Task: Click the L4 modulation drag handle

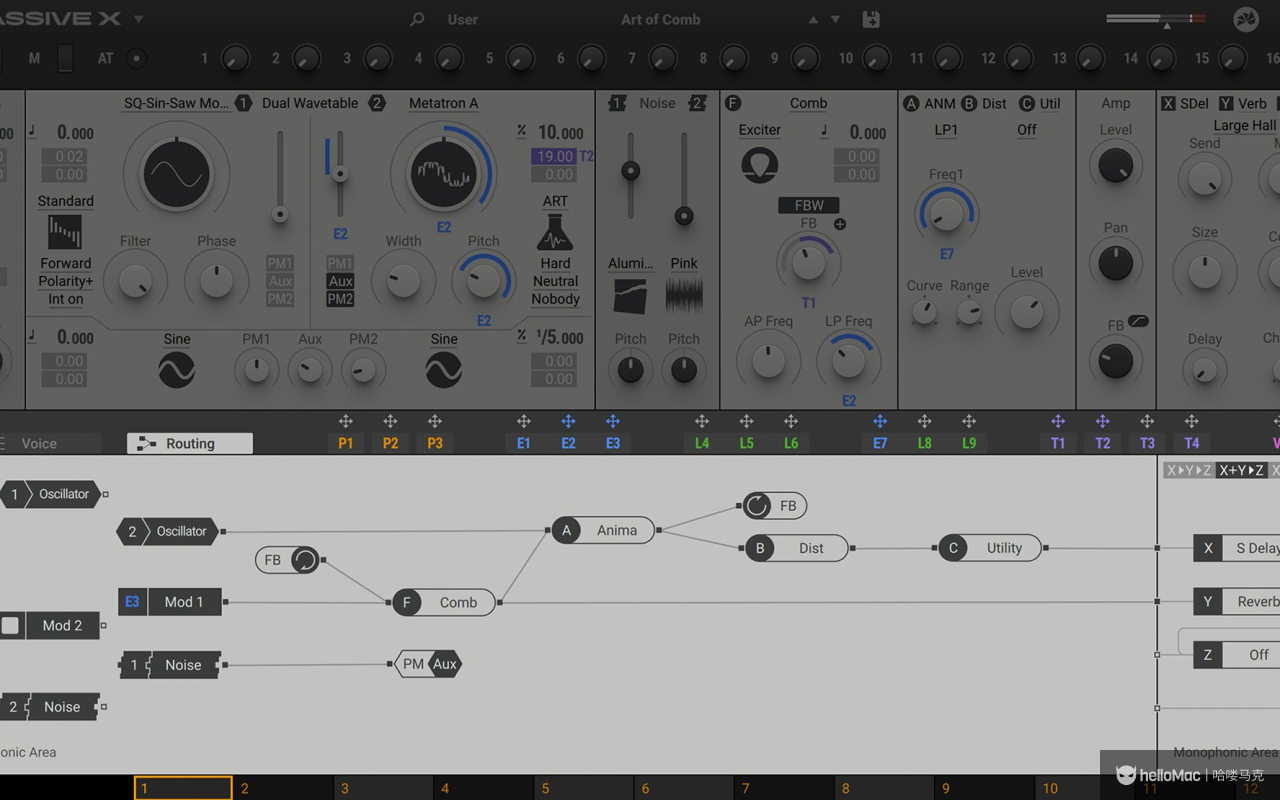Action: pos(702,422)
